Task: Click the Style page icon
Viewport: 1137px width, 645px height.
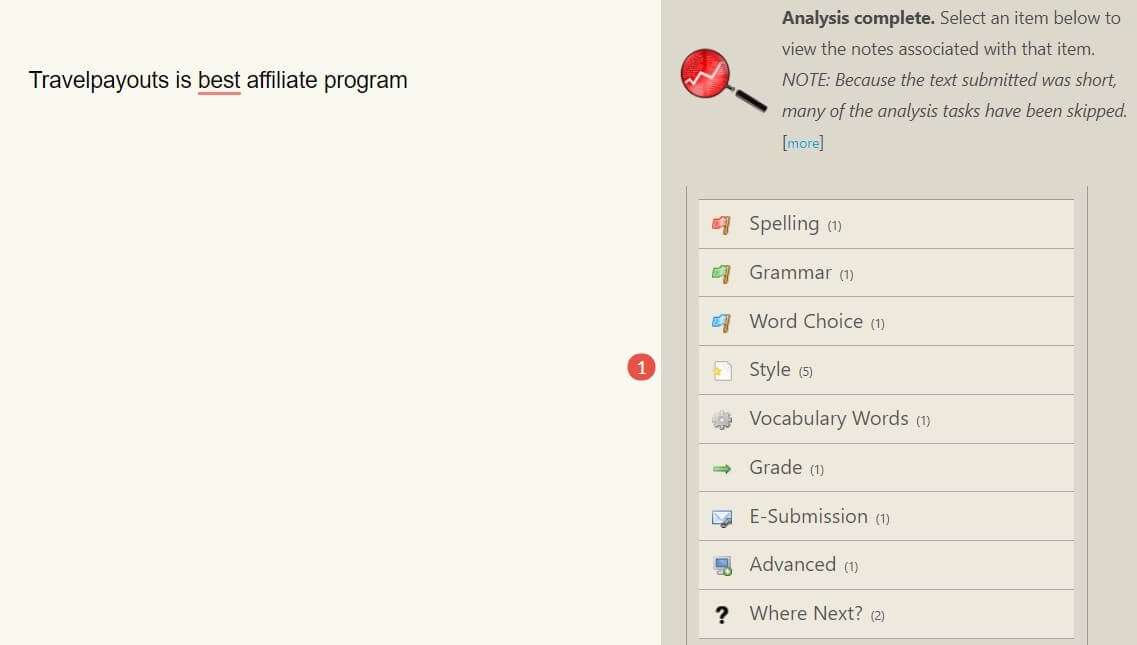Action: (x=721, y=371)
